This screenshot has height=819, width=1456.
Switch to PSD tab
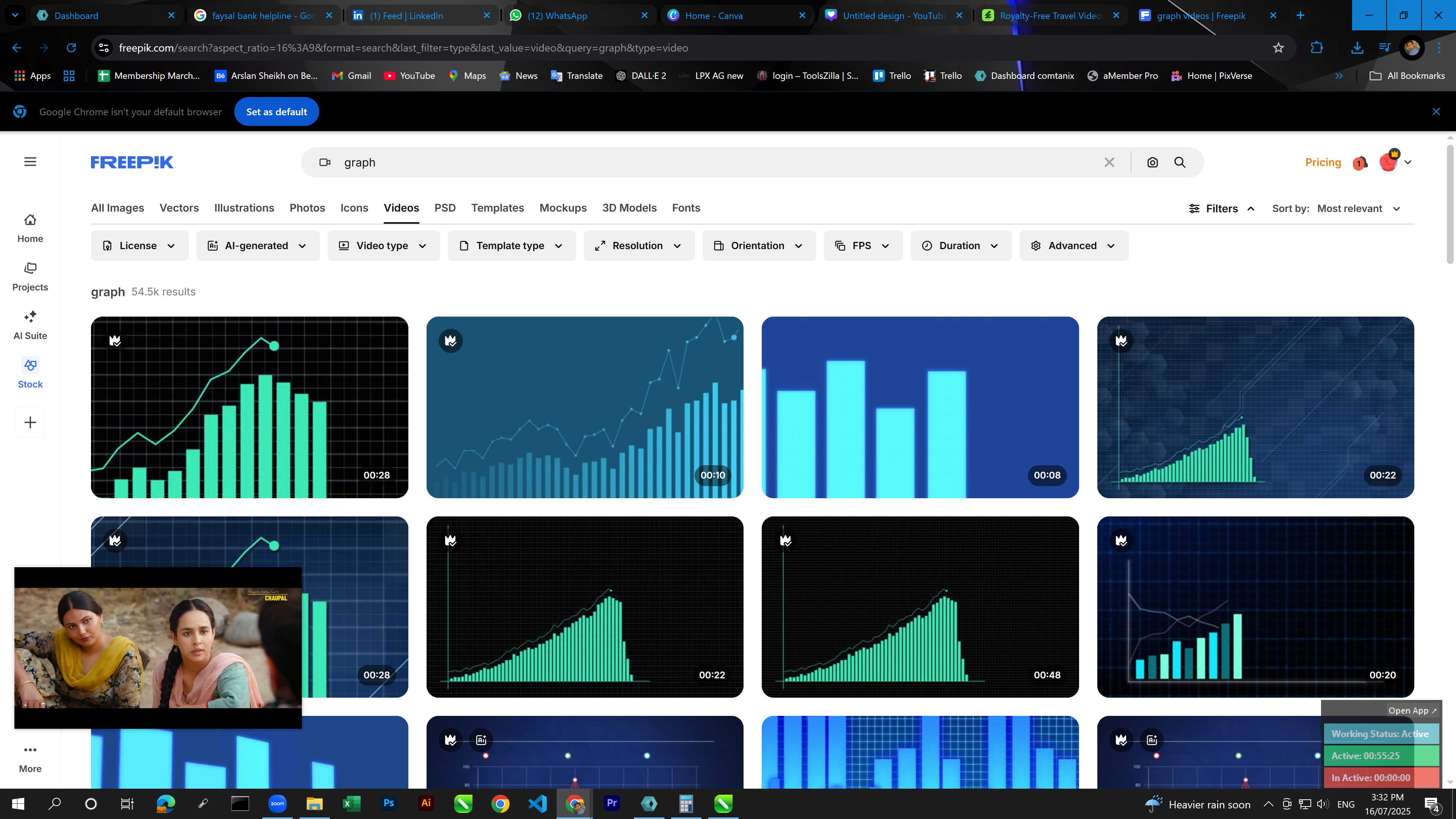(445, 208)
